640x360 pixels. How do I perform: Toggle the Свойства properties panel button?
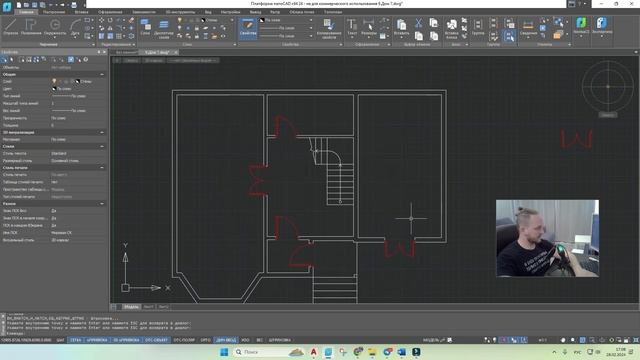pos(248,28)
